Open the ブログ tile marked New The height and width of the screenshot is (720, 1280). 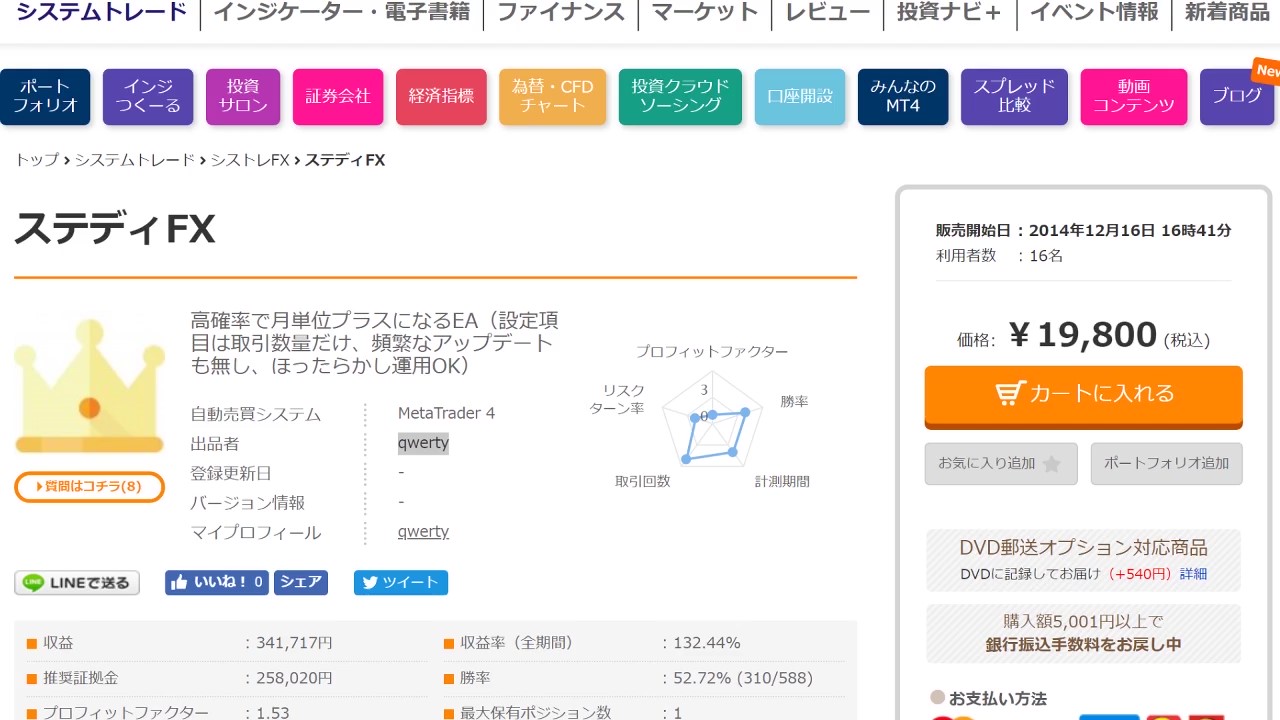point(1236,97)
